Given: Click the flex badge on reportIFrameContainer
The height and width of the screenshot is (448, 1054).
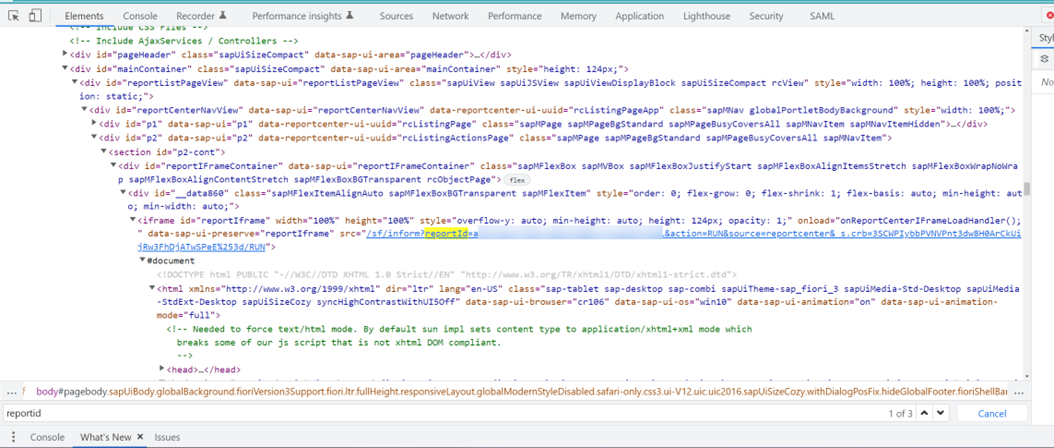Looking at the screenshot, I should [517, 180].
